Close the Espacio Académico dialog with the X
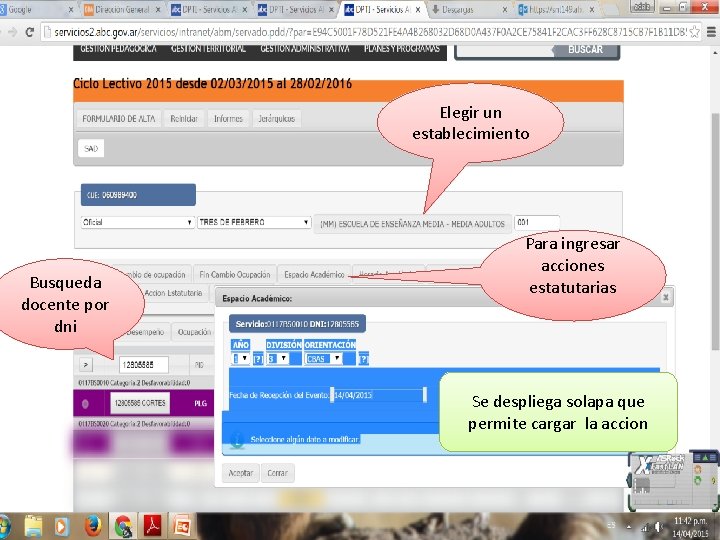Screen dimensions: 720x540 (x=666, y=298)
